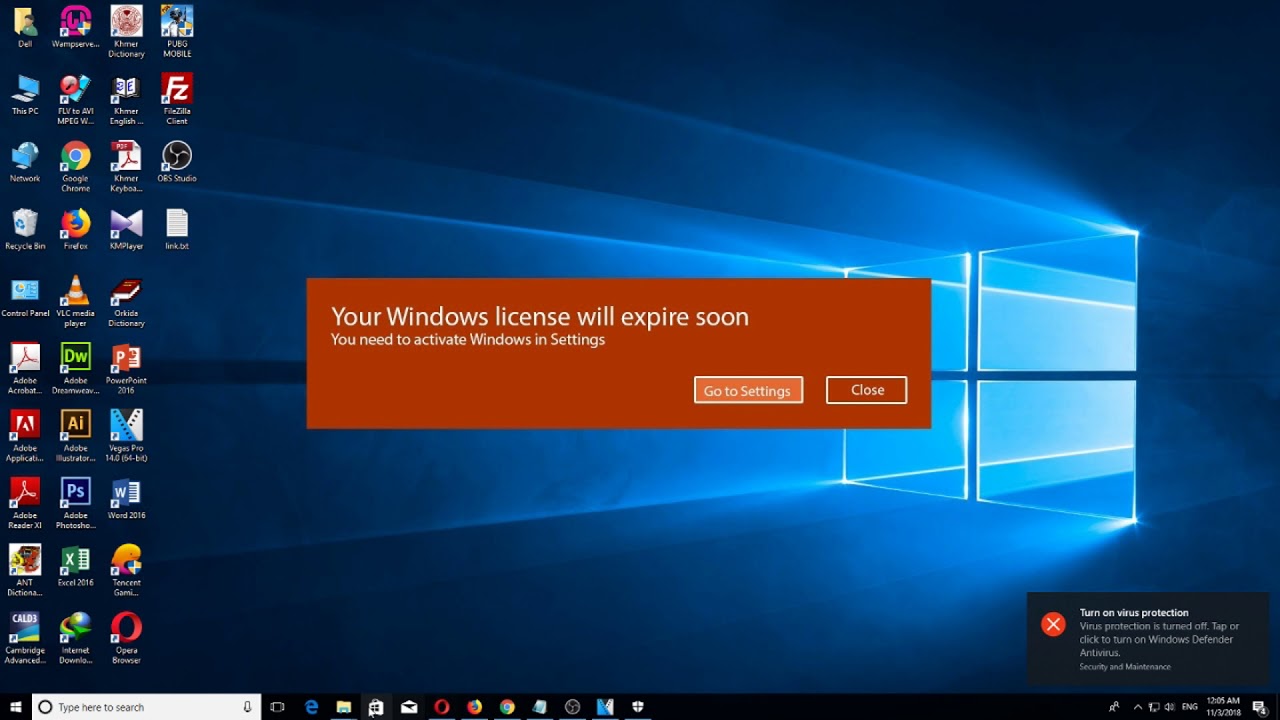Open the Mail app from the taskbar
Viewport: 1280px width, 720px height.
pos(409,707)
